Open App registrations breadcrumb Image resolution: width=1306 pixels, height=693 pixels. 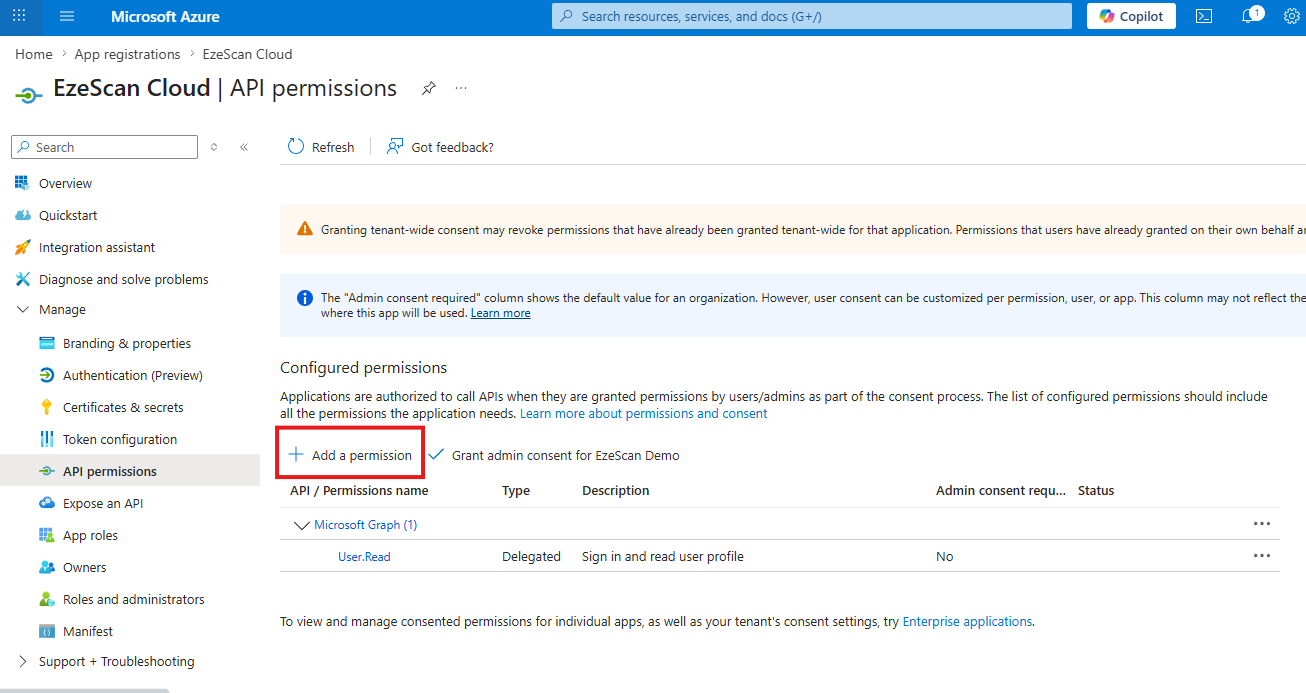click(x=127, y=54)
